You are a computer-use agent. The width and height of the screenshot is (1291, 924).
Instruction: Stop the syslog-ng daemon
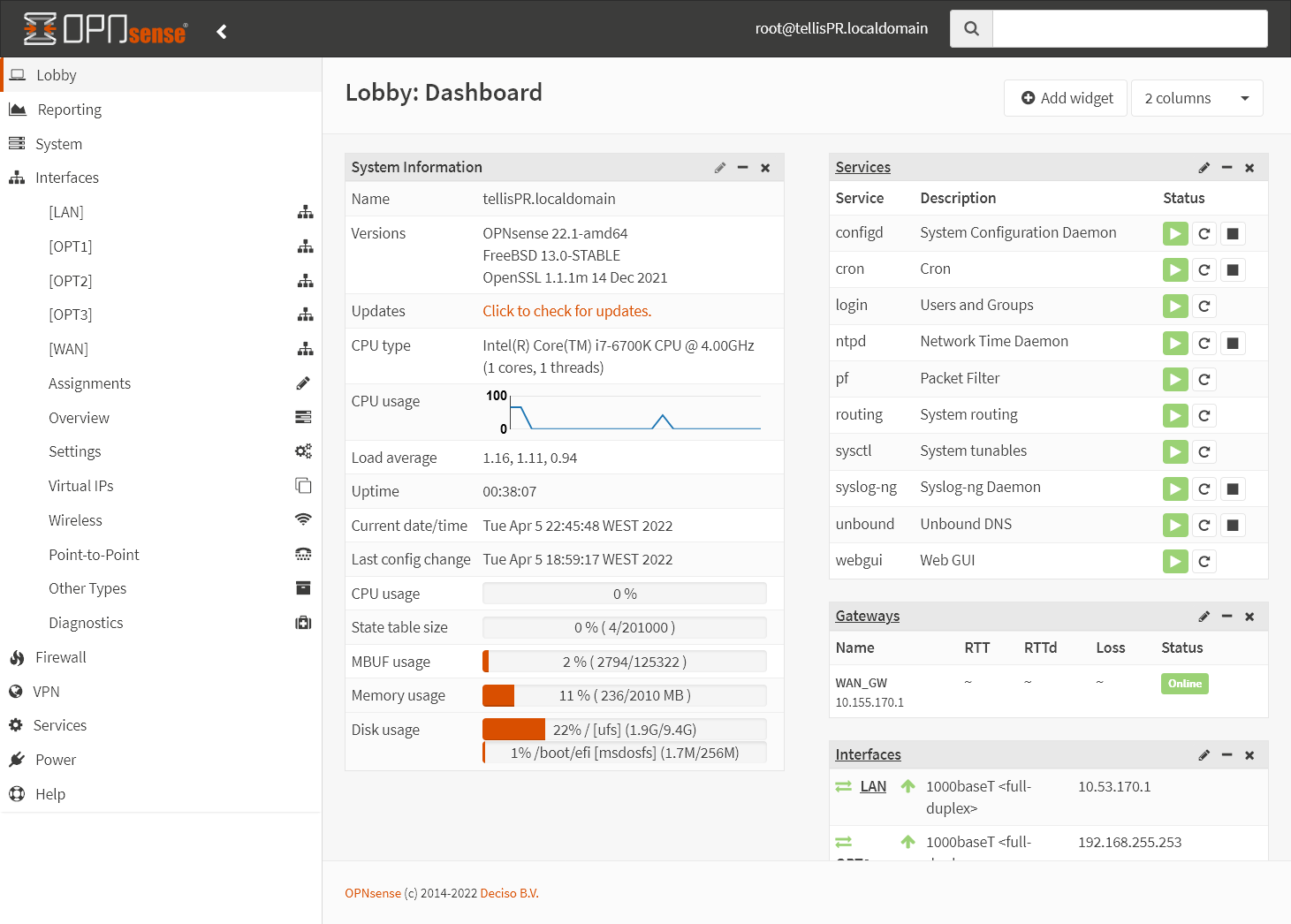[1233, 489]
